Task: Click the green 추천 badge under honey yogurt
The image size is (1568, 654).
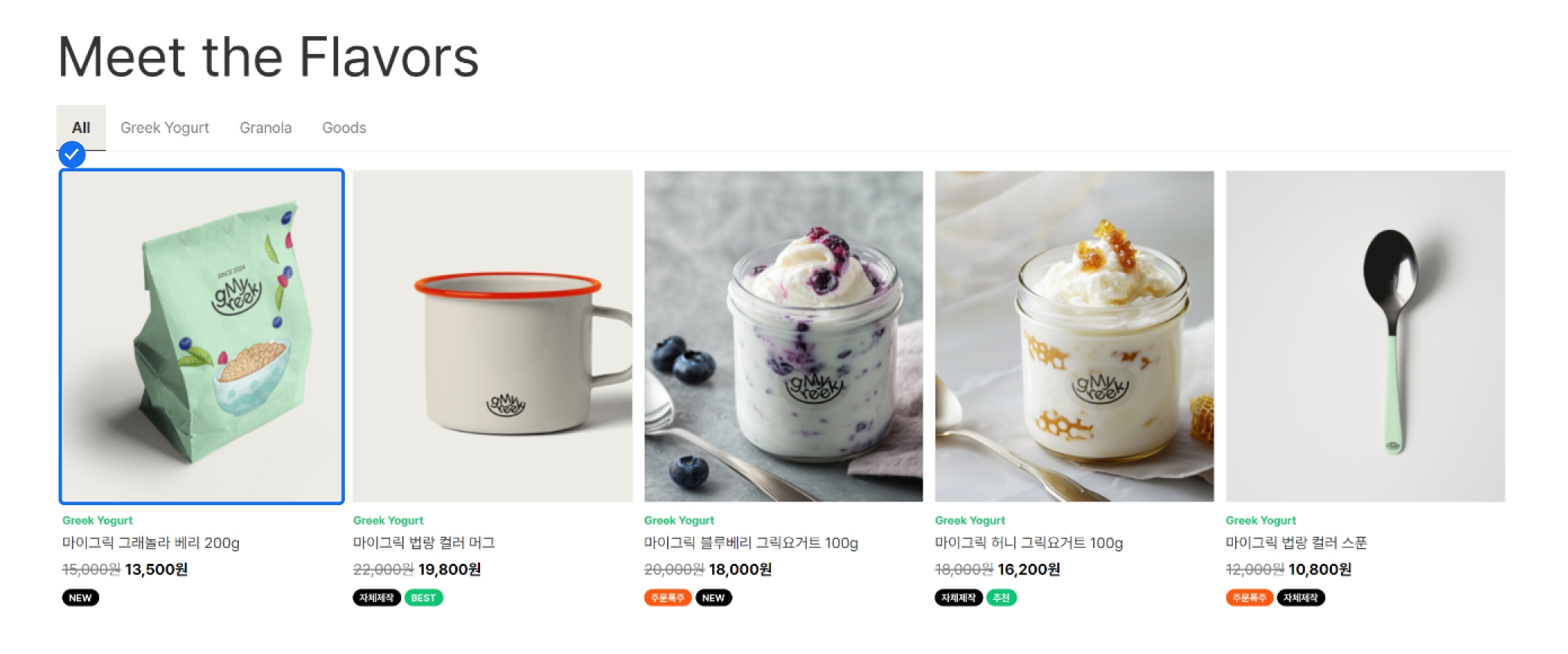Action: [1001, 598]
